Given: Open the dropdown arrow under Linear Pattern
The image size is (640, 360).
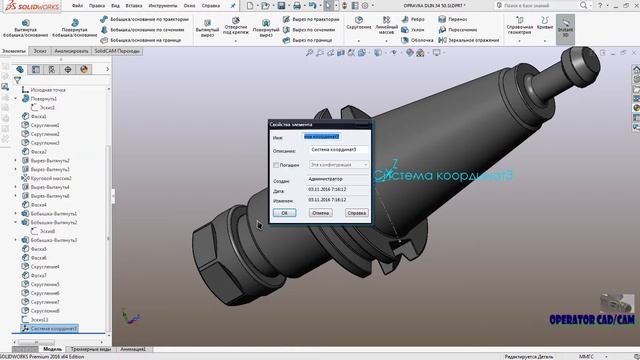Looking at the screenshot, I should (386, 41).
